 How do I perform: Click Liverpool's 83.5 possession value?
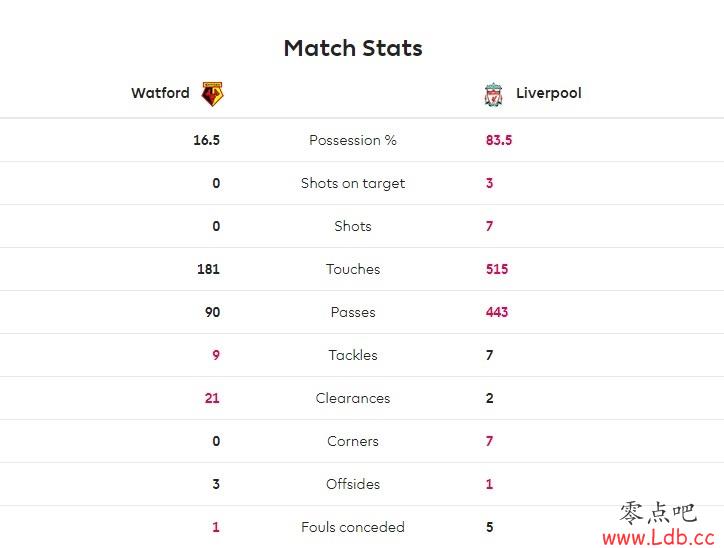coord(499,140)
